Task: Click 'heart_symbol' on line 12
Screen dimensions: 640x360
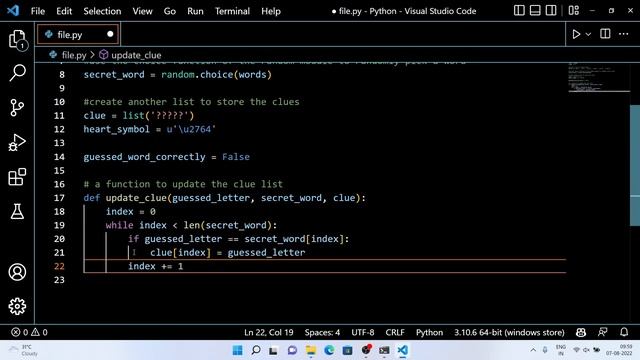Action: [117, 129]
